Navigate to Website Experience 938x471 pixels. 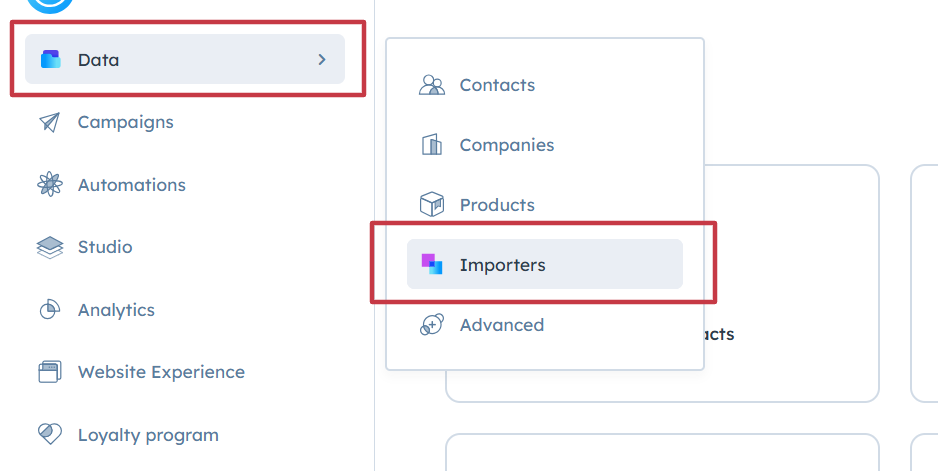(161, 372)
